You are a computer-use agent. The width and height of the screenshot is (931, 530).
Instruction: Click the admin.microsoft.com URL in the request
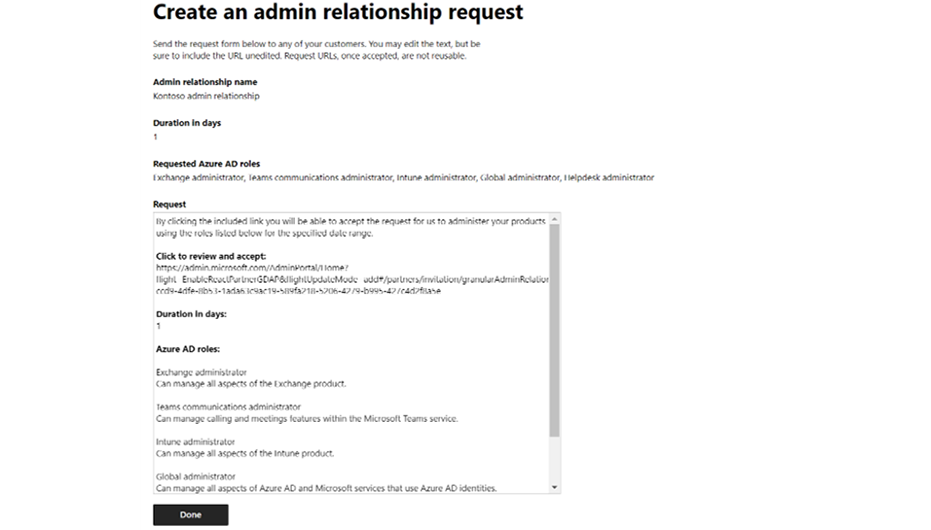point(352,279)
